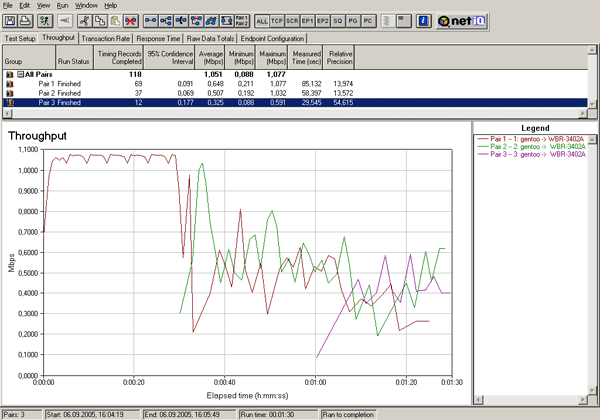This screenshot has width=600, height=420.
Task: Open the View menu
Action: tap(43, 5)
